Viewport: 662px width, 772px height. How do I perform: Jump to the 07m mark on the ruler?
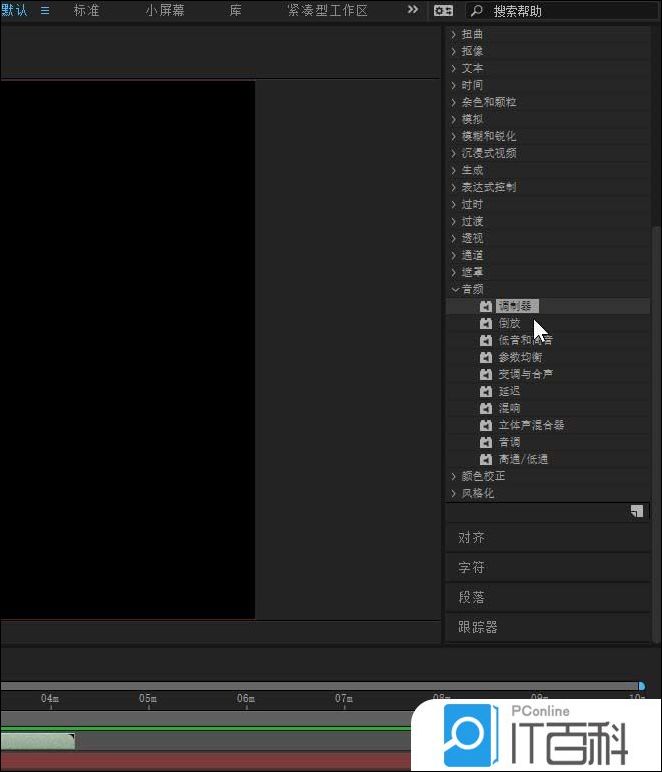click(344, 699)
